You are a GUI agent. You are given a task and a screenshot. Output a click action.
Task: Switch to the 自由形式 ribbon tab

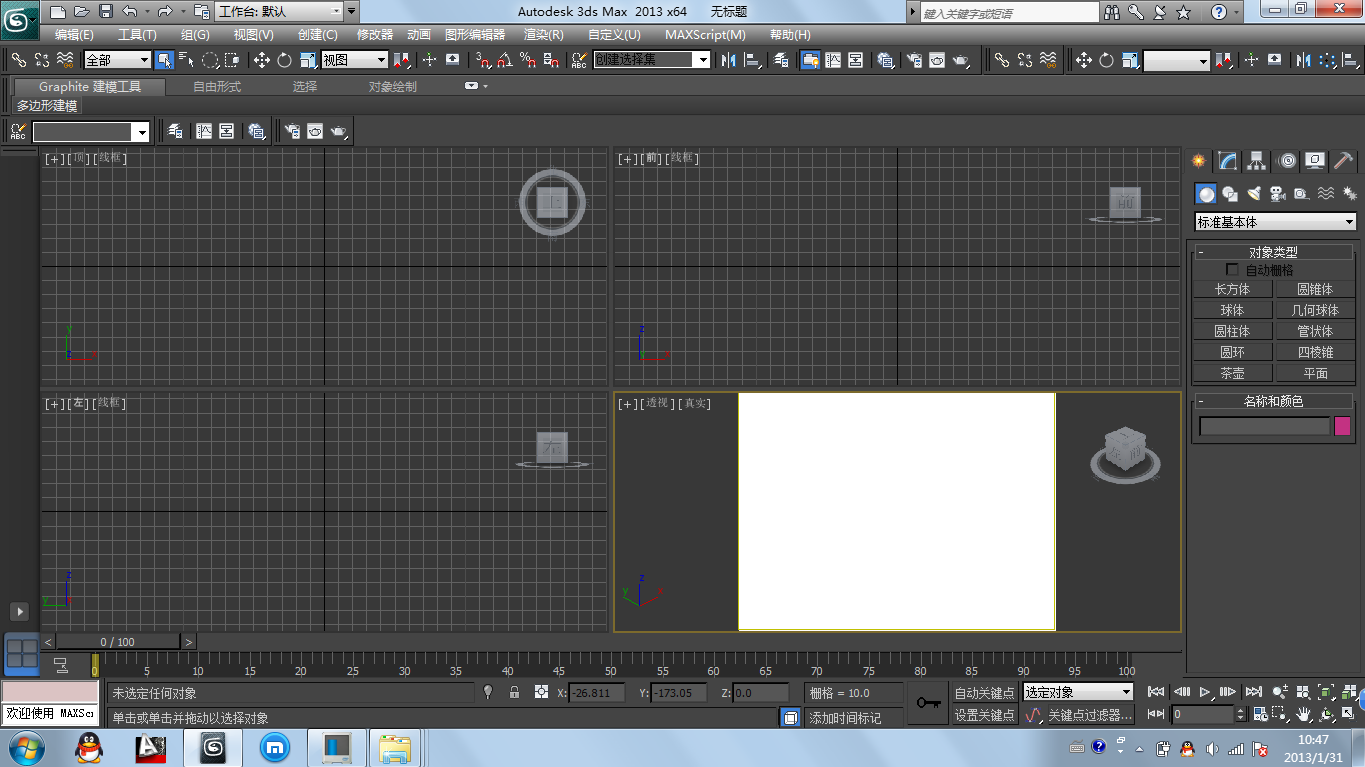[x=217, y=87]
